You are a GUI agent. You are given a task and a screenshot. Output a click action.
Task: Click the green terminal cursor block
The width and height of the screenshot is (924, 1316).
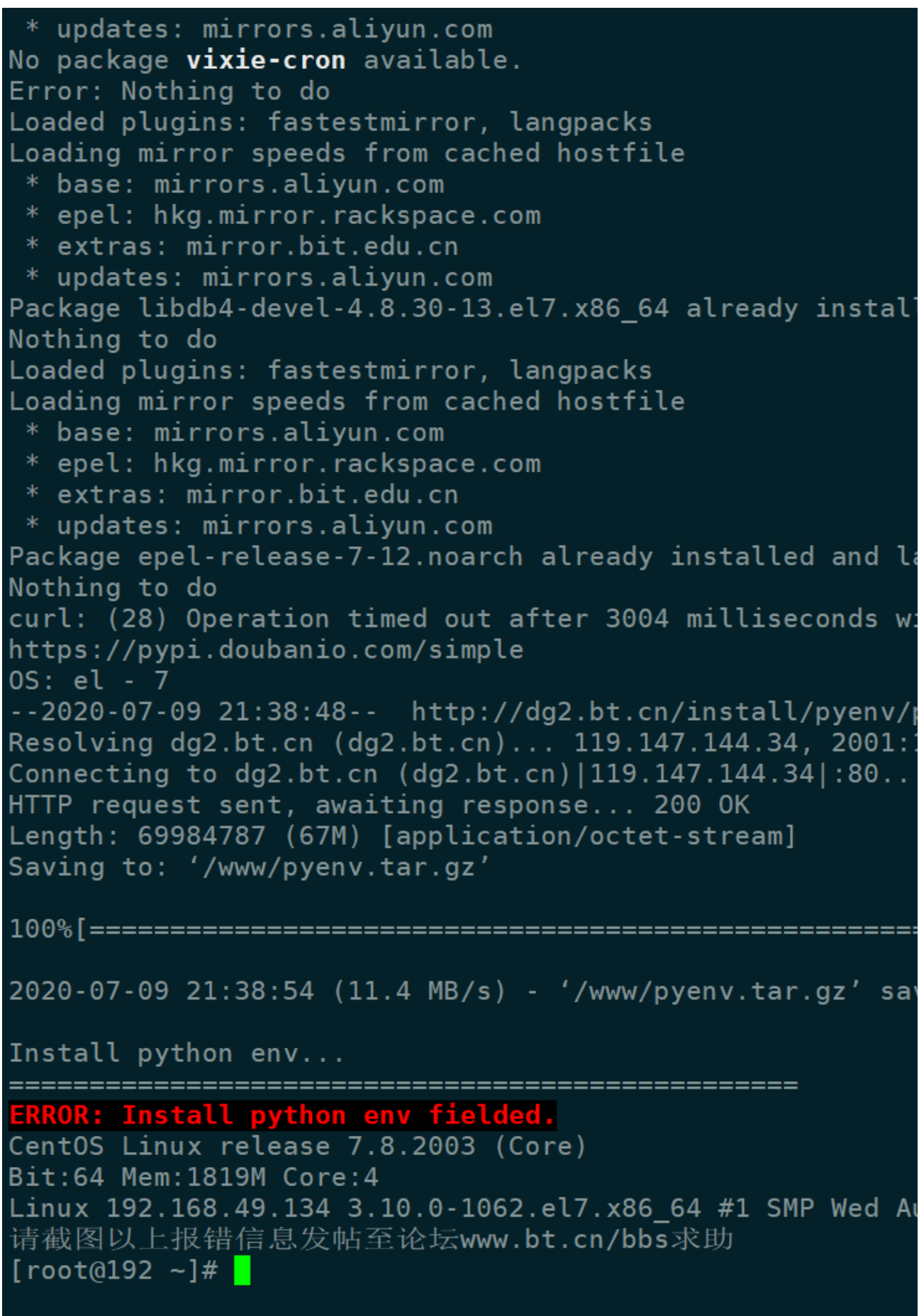(242, 1270)
